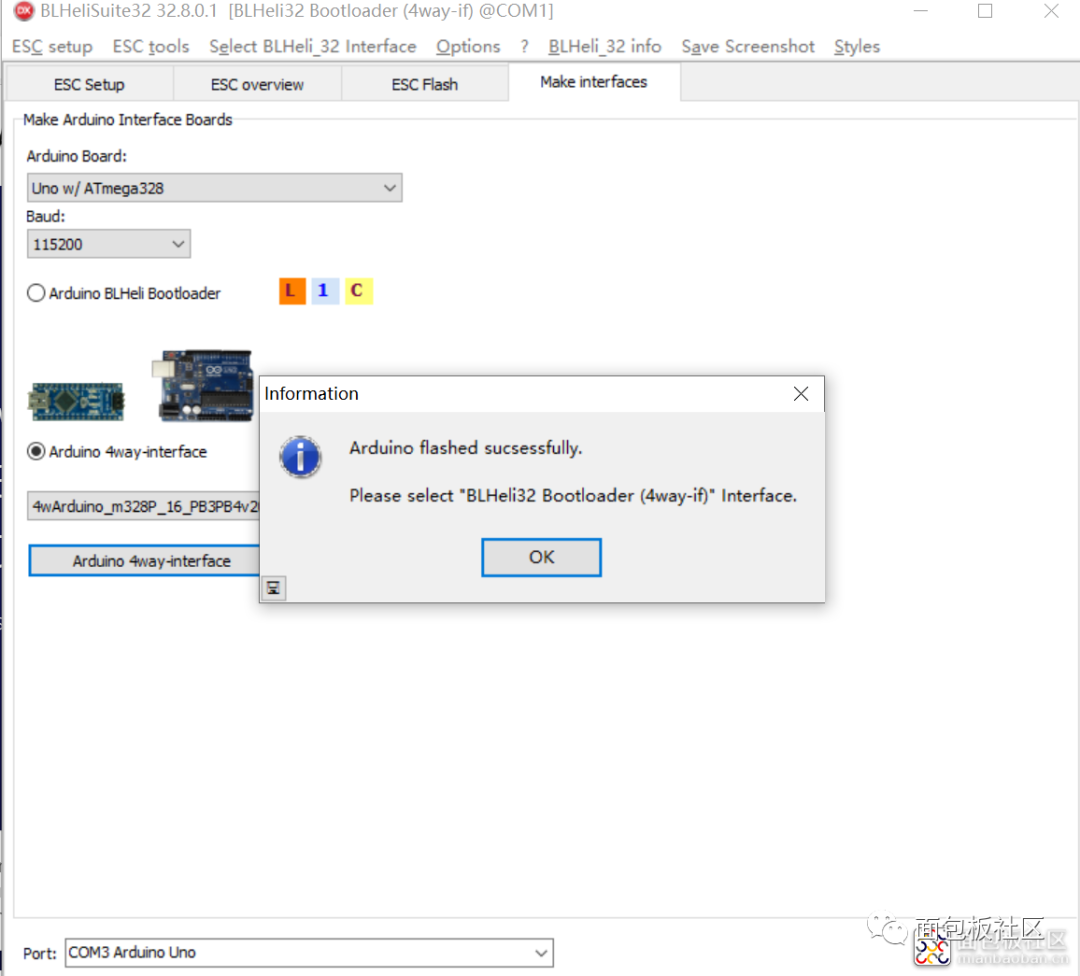Click the blue 1 indicator icon
Image resolution: width=1080 pixels, height=976 pixels.
coord(324,291)
